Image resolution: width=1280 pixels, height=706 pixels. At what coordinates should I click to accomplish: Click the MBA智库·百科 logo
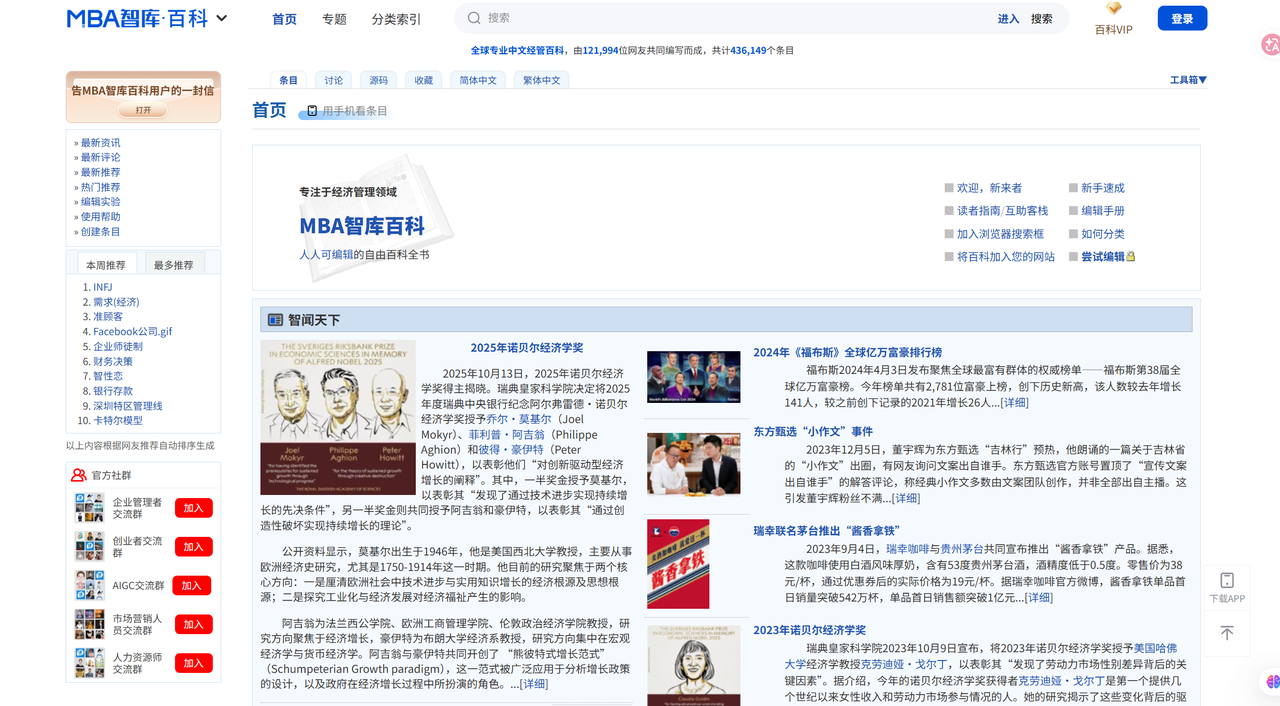(139, 18)
